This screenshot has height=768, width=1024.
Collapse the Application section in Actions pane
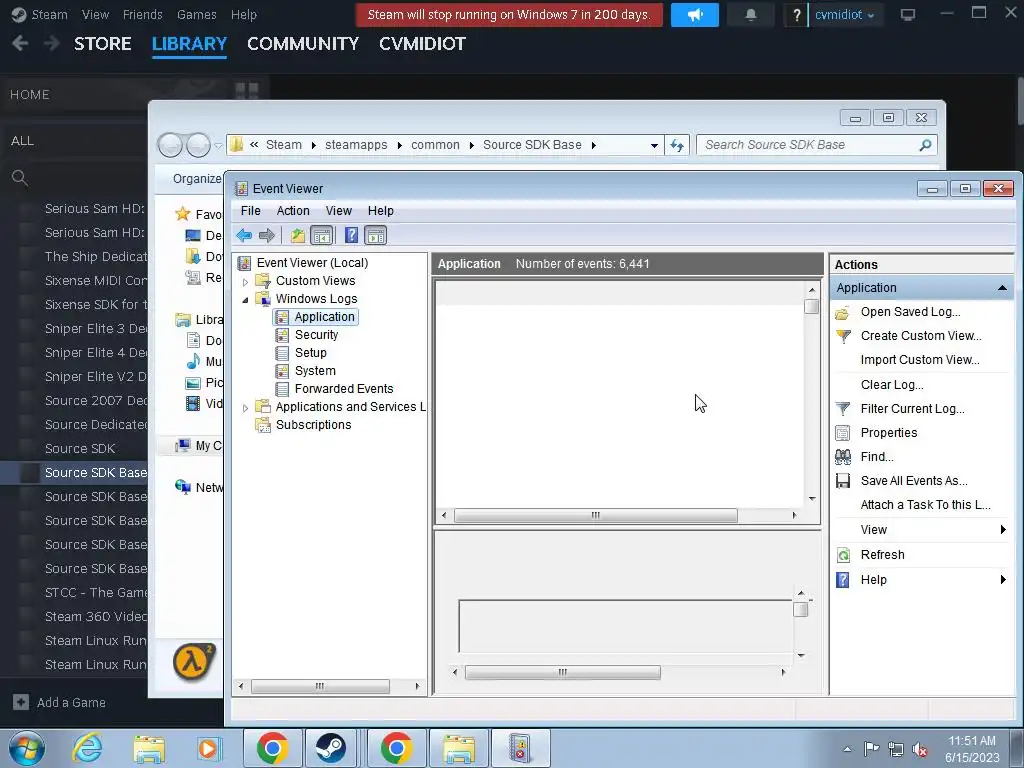point(1002,288)
